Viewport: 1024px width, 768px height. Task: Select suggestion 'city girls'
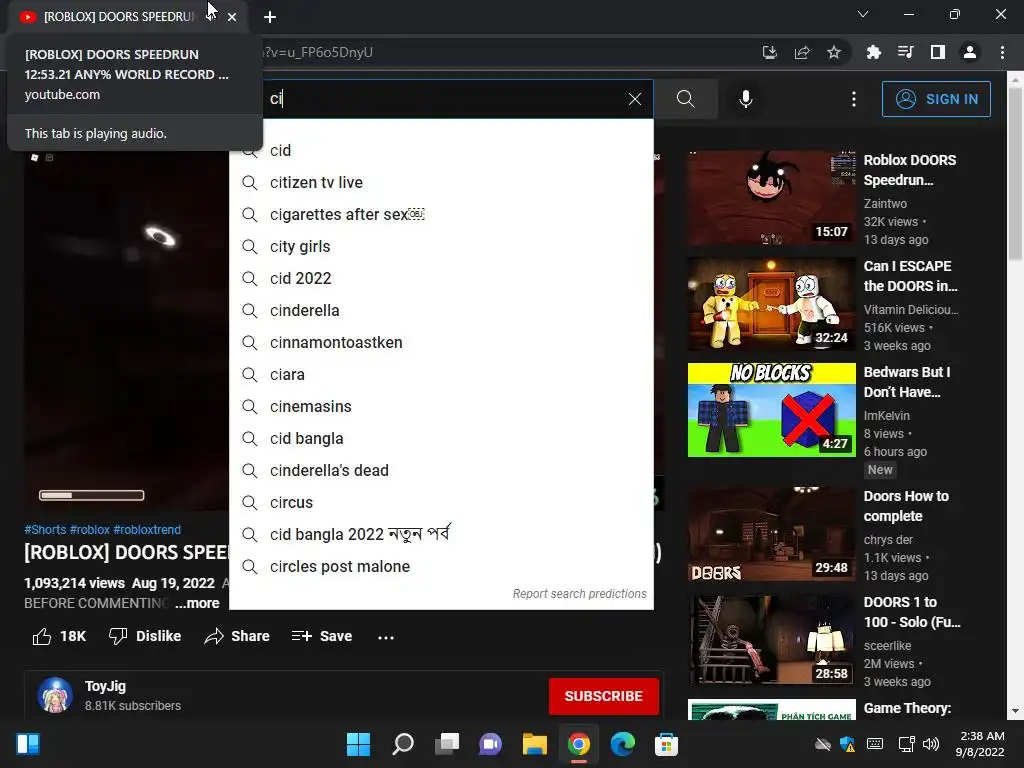441,246
